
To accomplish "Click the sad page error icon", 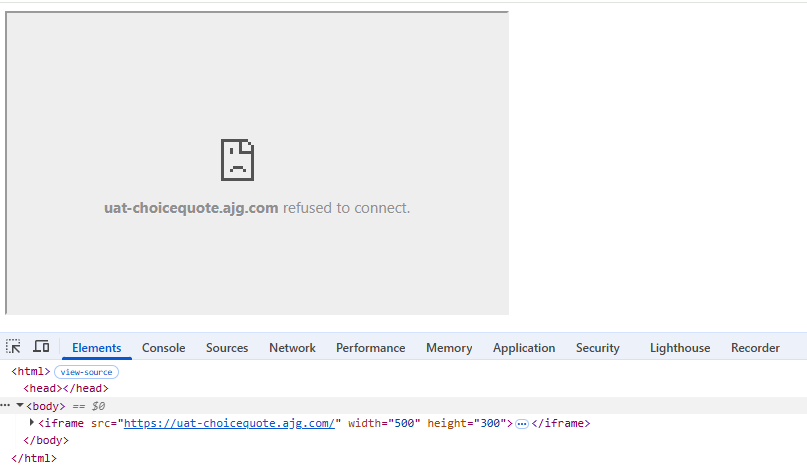I will coord(237,160).
